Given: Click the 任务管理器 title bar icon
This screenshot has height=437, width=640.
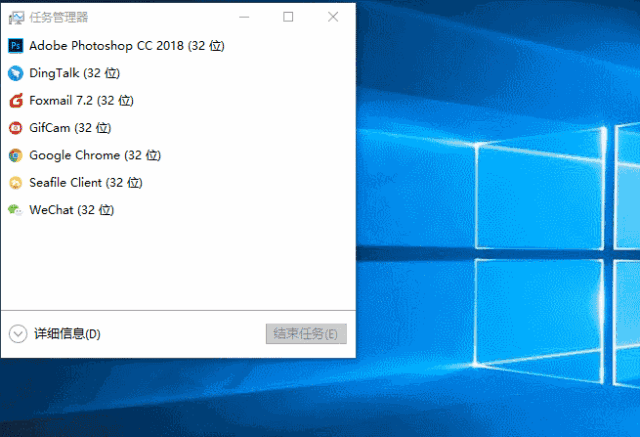Looking at the screenshot, I should 16,17.
